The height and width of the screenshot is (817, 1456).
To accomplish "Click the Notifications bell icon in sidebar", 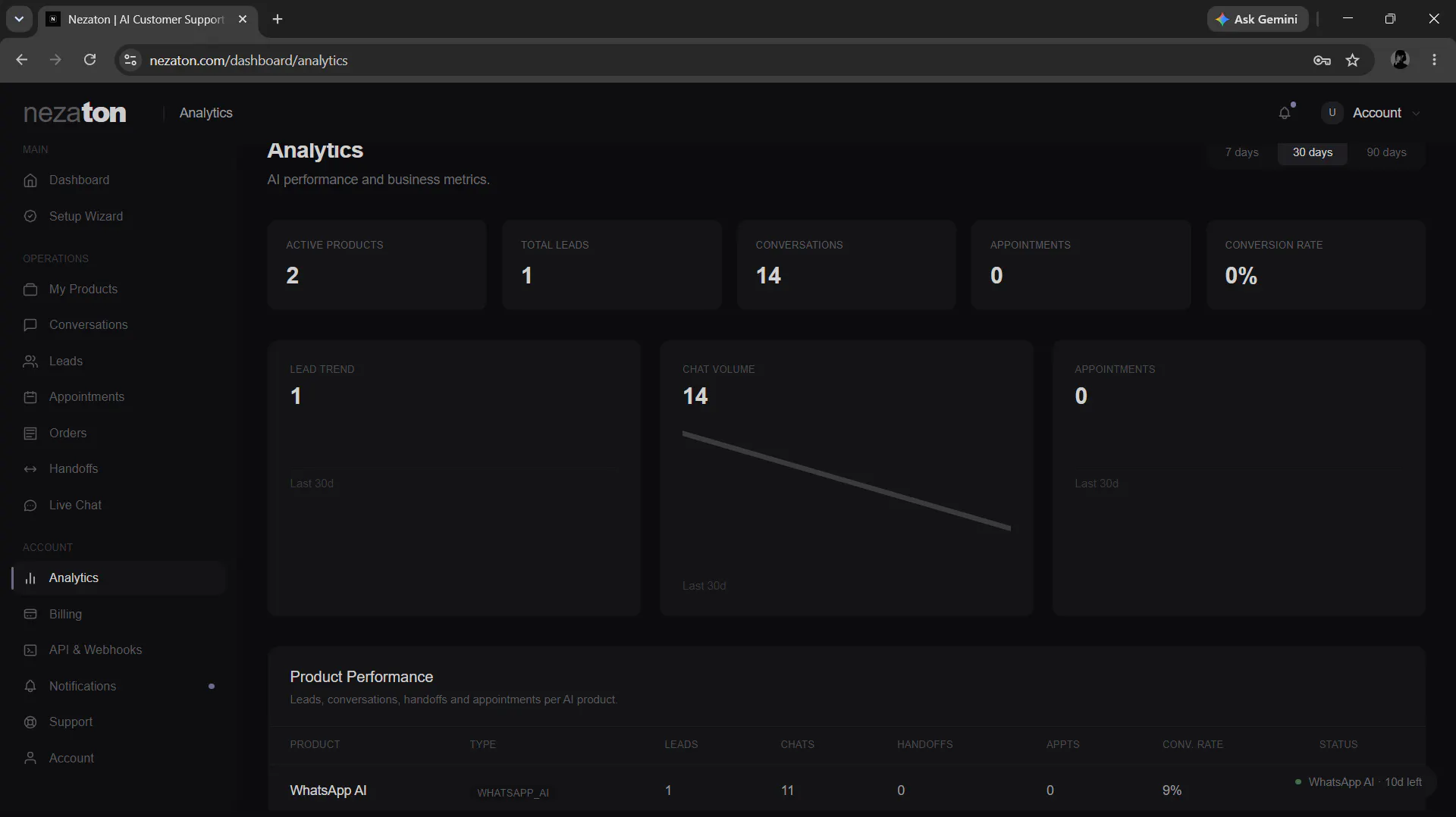I will (30, 687).
